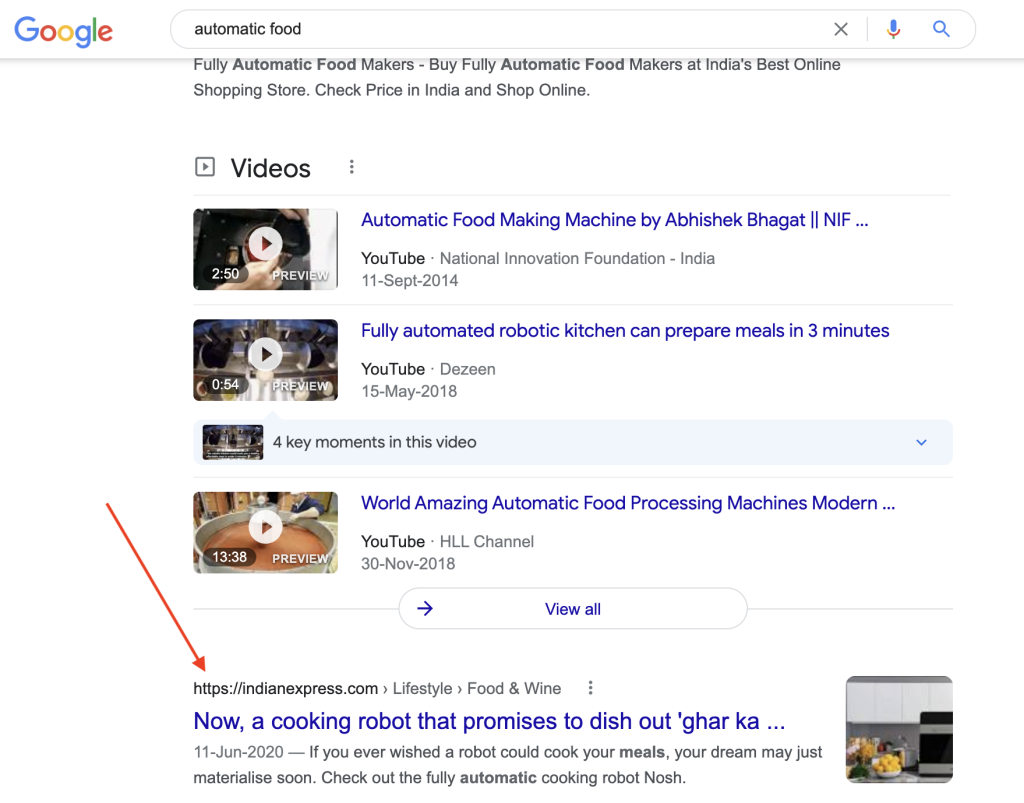Click the '30-Nov-2018' video date

[x=408, y=564]
